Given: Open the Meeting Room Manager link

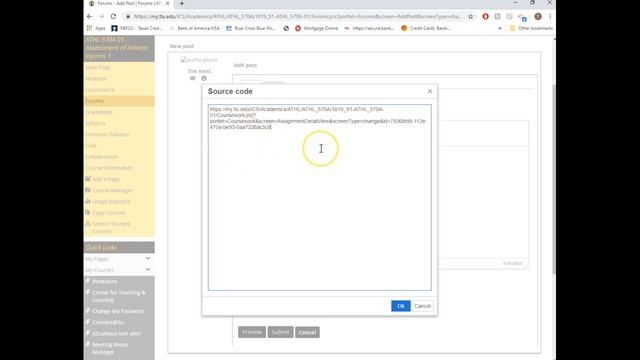Looking at the screenshot, I should click(x=110, y=348).
